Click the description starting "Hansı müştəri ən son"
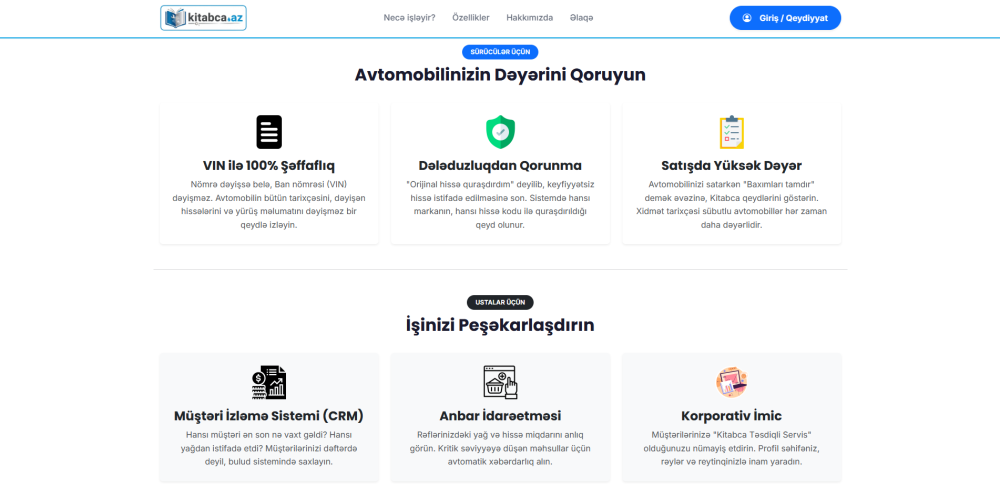 (269, 448)
